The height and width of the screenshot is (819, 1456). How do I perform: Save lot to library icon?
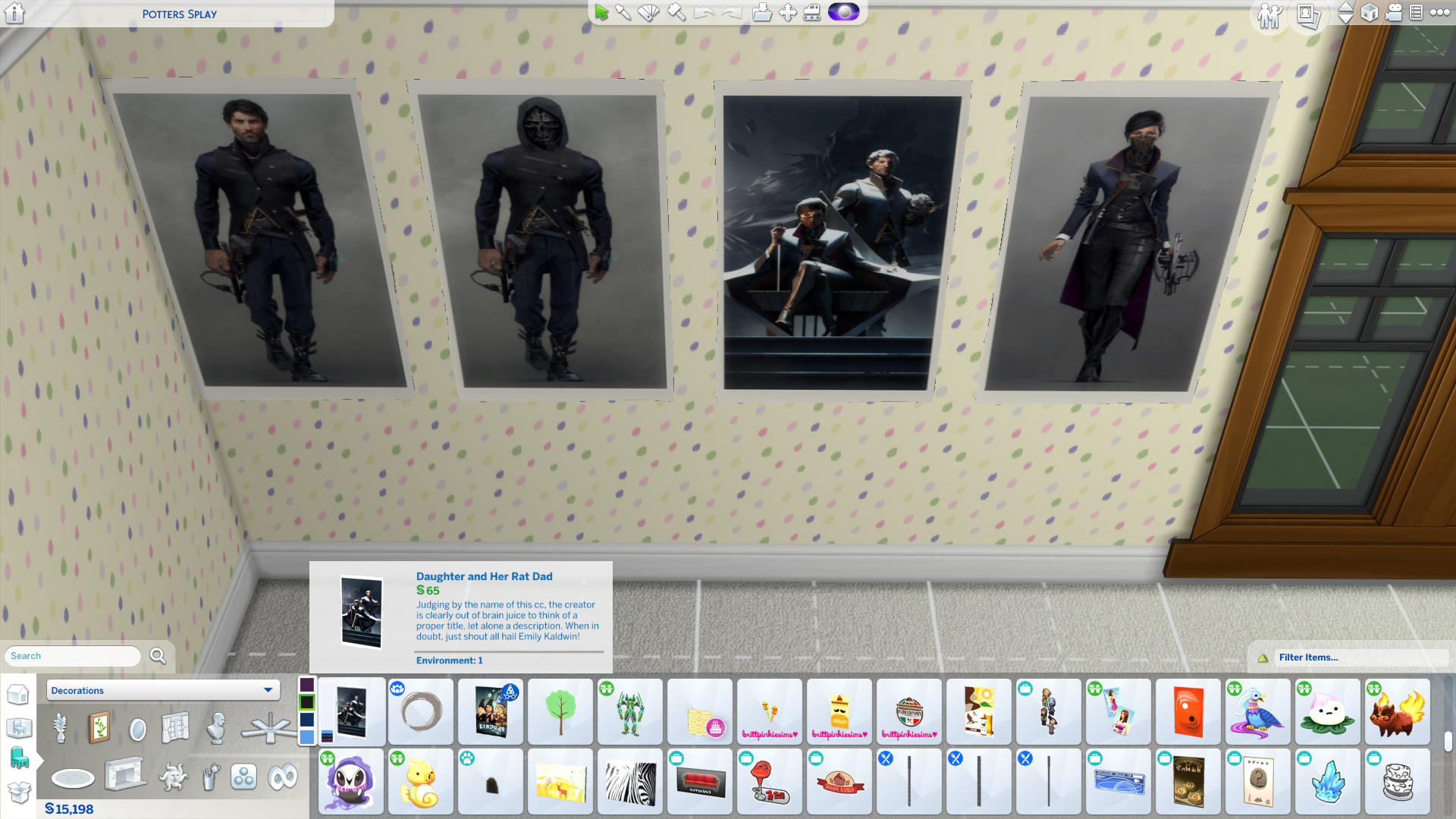[x=762, y=12]
